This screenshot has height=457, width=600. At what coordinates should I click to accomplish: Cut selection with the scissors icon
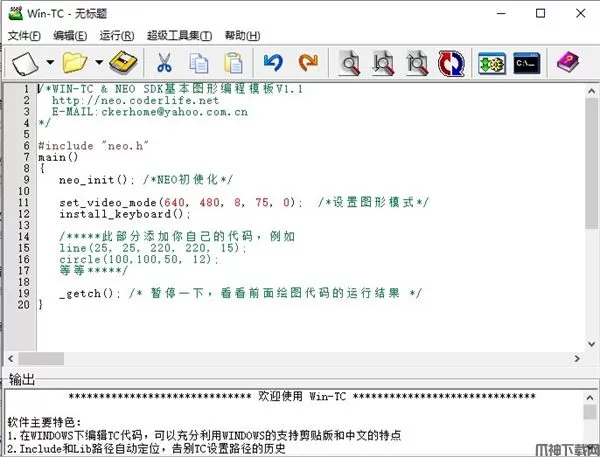tap(165, 63)
